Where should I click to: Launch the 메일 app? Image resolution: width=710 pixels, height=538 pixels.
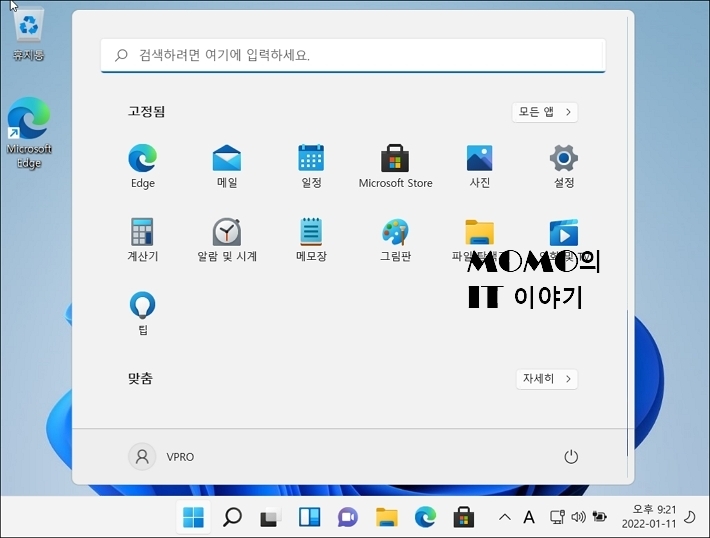[x=227, y=165]
